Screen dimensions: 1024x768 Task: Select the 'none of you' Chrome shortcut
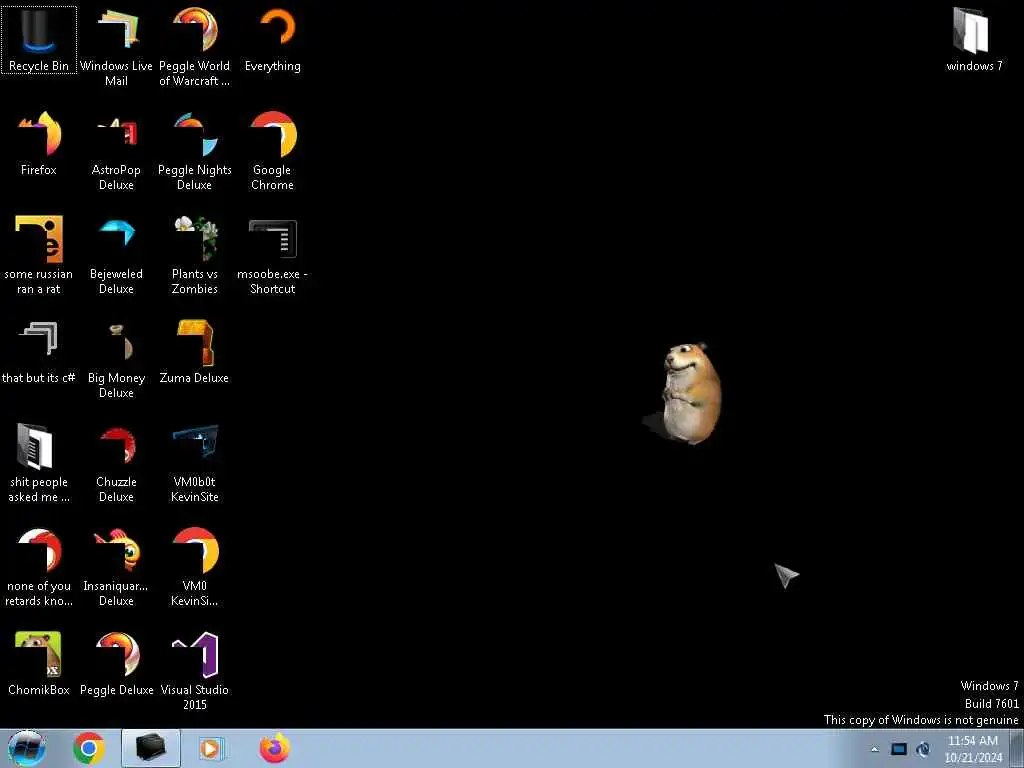pyautogui.click(x=39, y=567)
